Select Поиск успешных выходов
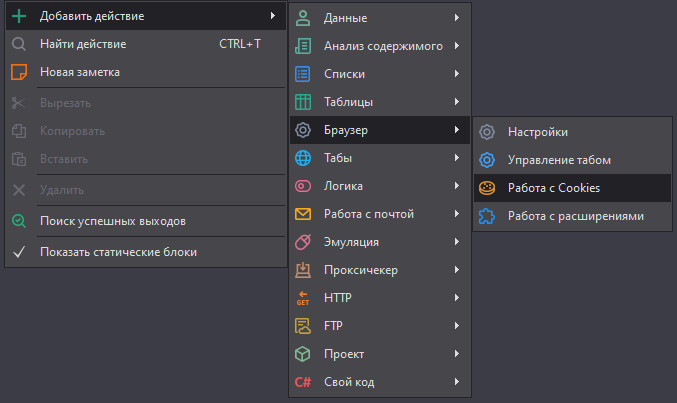This screenshot has height=403, width=677. coord(112,221)
